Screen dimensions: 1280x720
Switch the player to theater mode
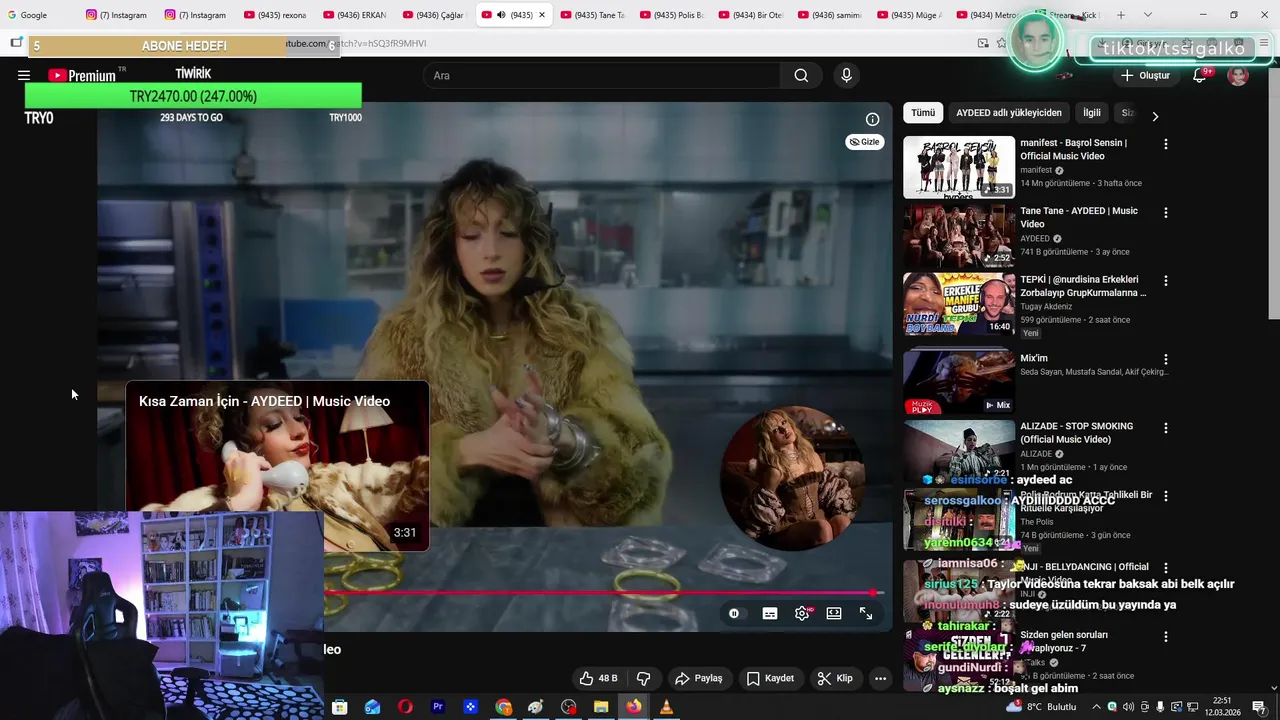834,614
